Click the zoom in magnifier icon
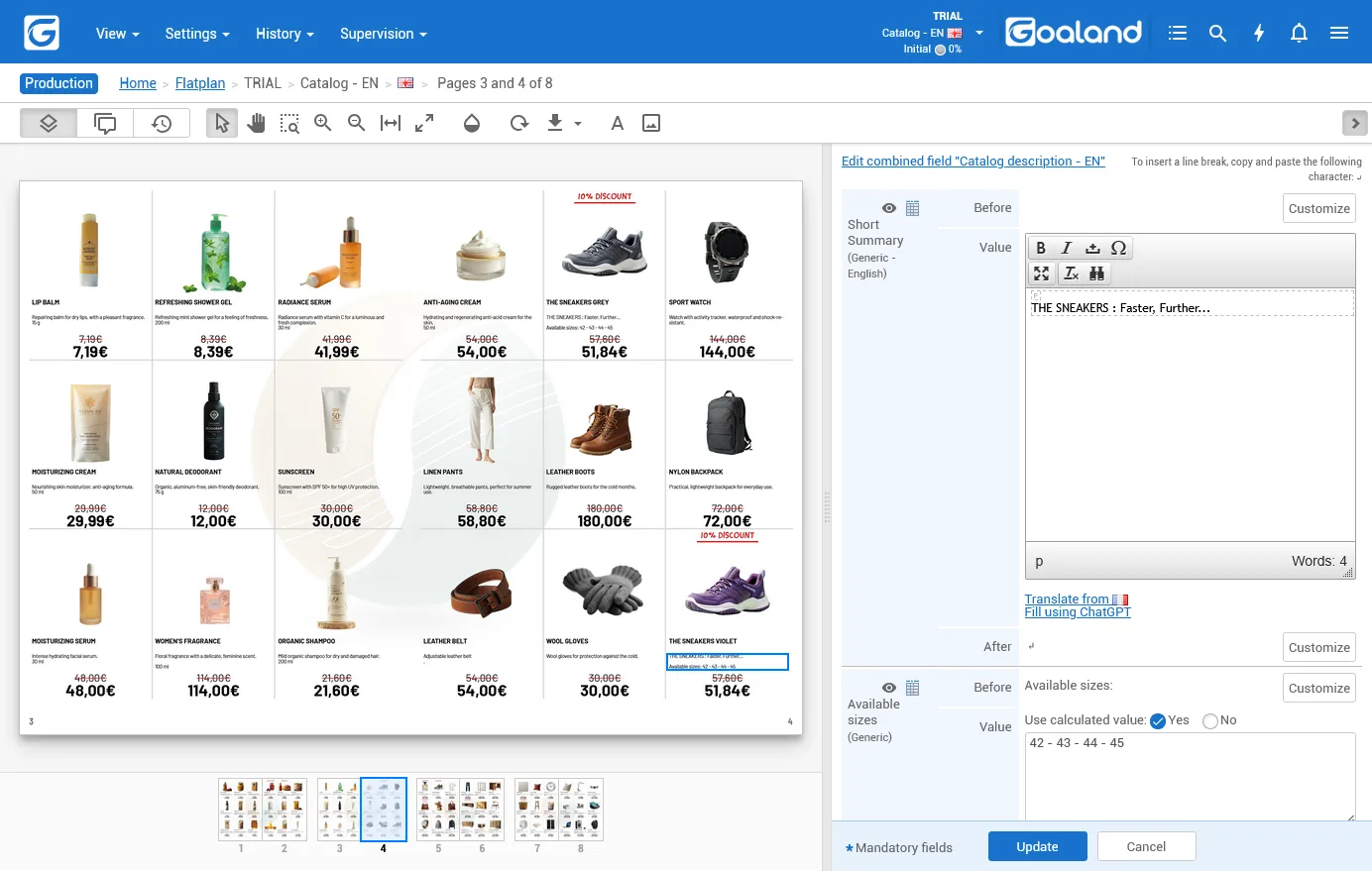This screenshot has height=871, width=1372. click(322, 123)
